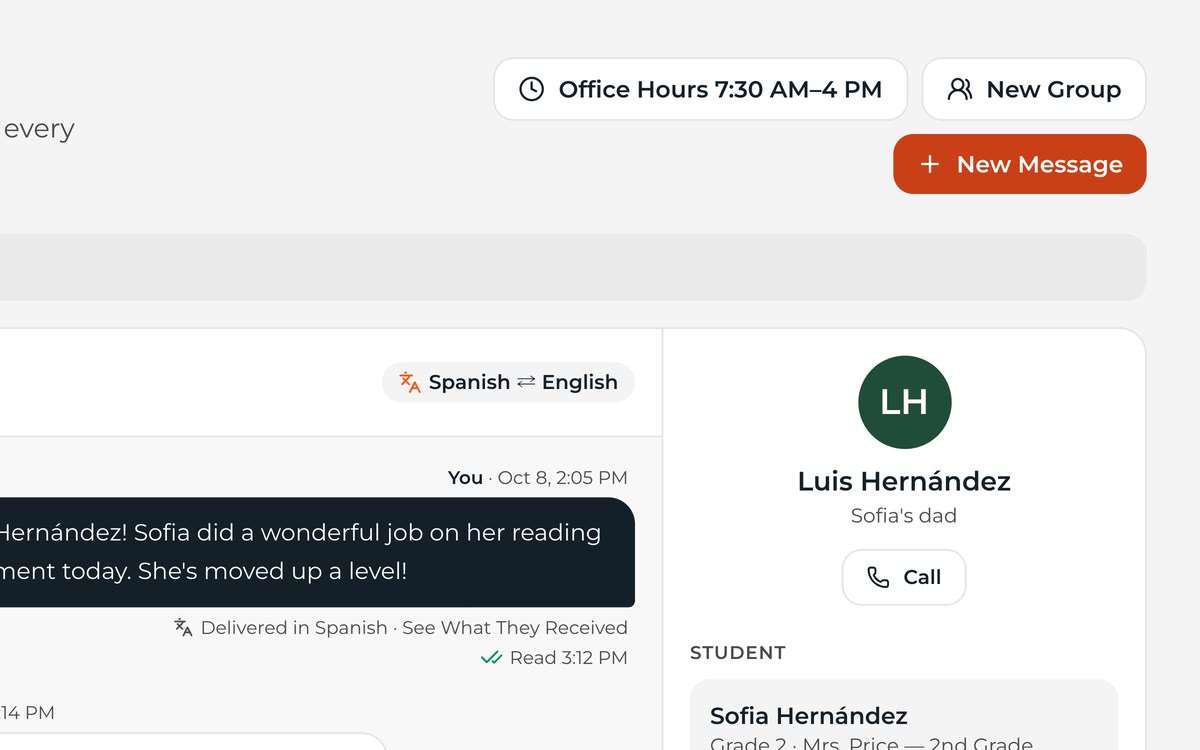Click the translate icon beside 'Delivered in Spanish'
This screenshot has width=1200, height=750.
[x=183, y=627]
